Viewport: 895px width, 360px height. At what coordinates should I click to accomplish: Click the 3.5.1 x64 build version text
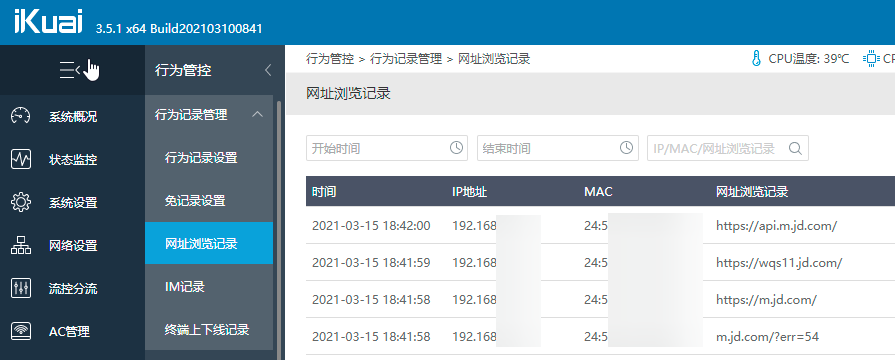(179, 29)
